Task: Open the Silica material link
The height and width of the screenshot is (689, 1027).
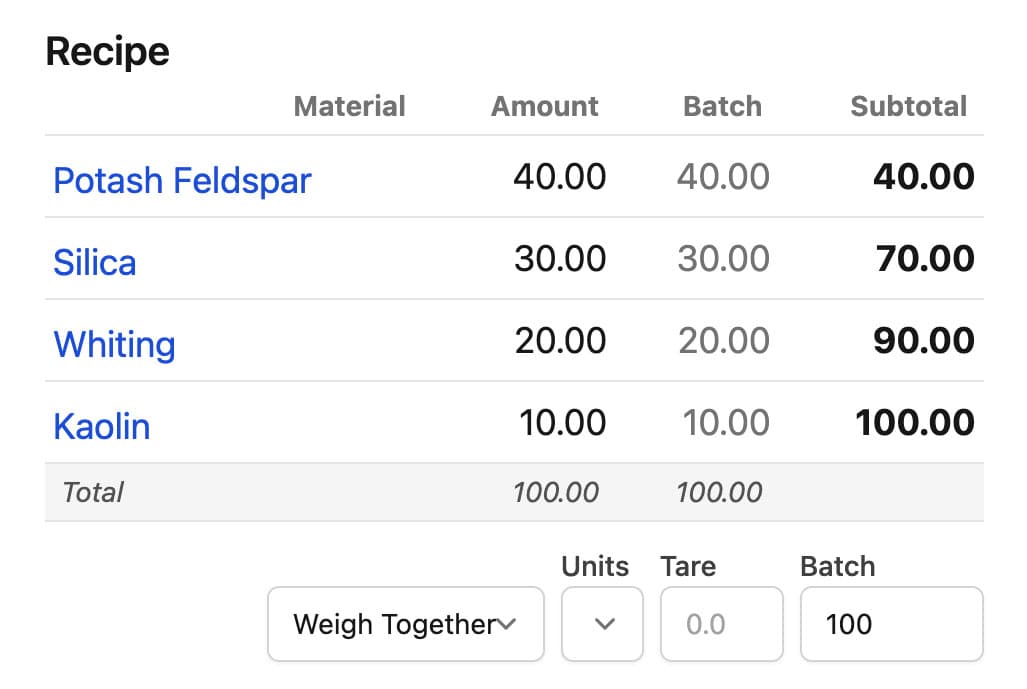Action: point(94,263)
